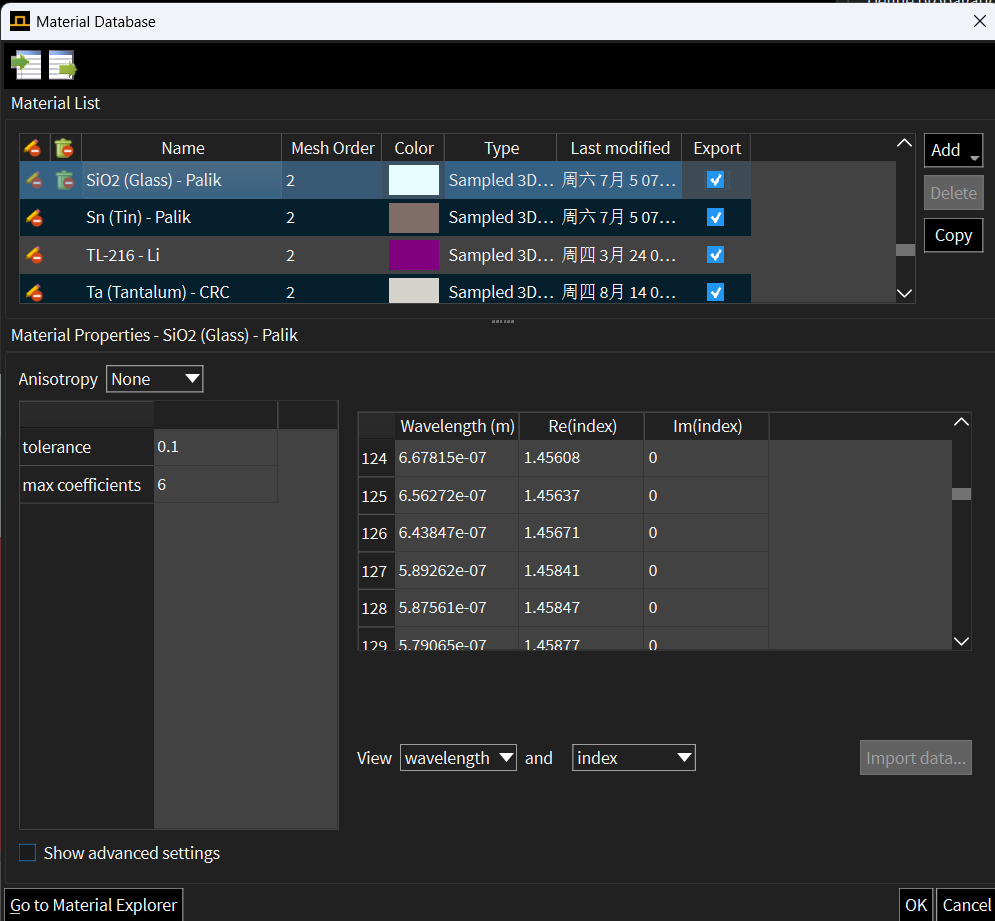This screenshot has height=921, width=995.
Task: Click the pencil icon beside Sn (Tin) - Palik
Action: coord(34,217)
